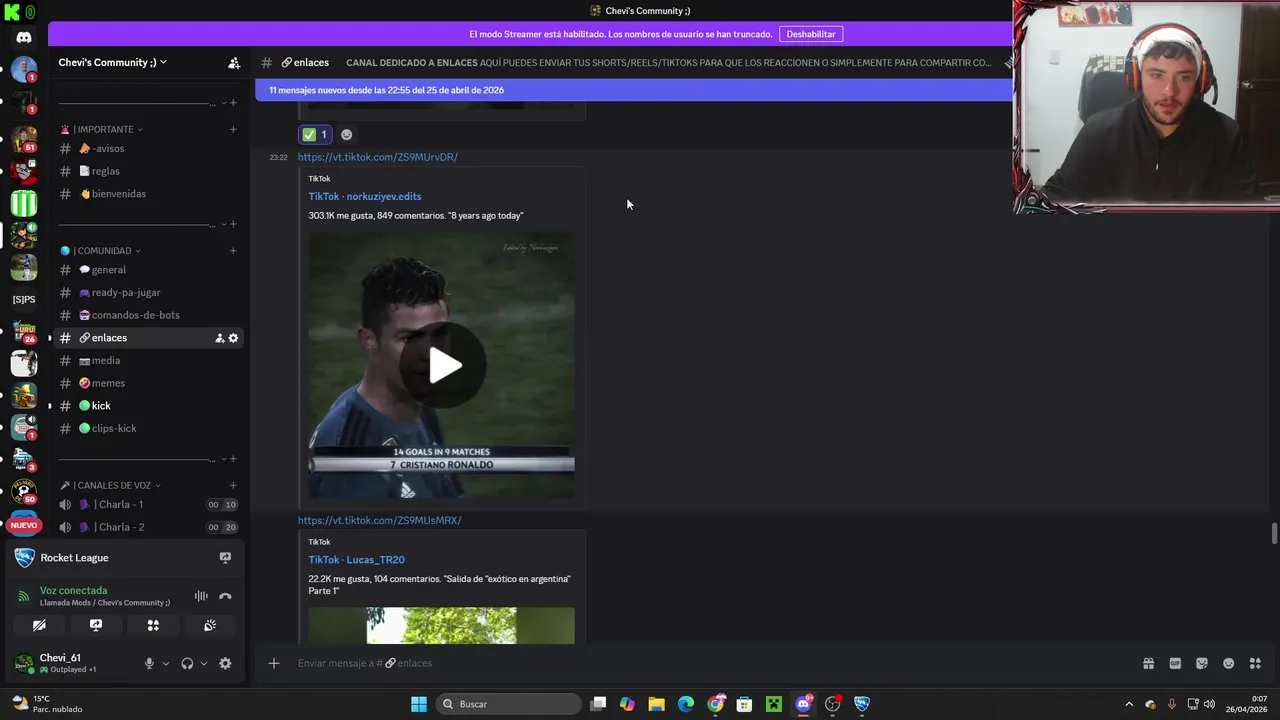Add a reaction with smiley icon

pos(346,134)
